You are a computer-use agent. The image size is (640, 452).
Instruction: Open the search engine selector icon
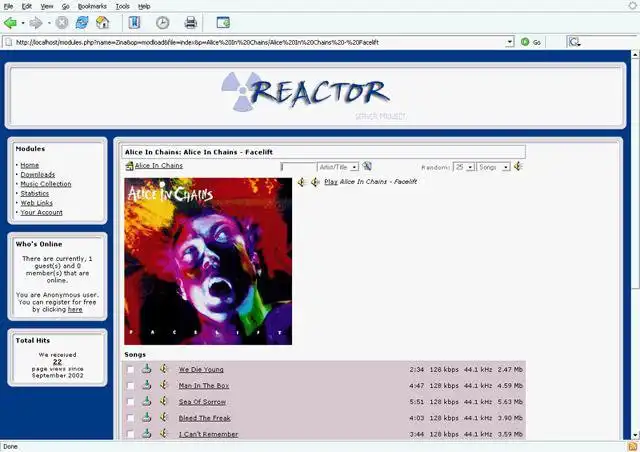[x=574, y=42]
